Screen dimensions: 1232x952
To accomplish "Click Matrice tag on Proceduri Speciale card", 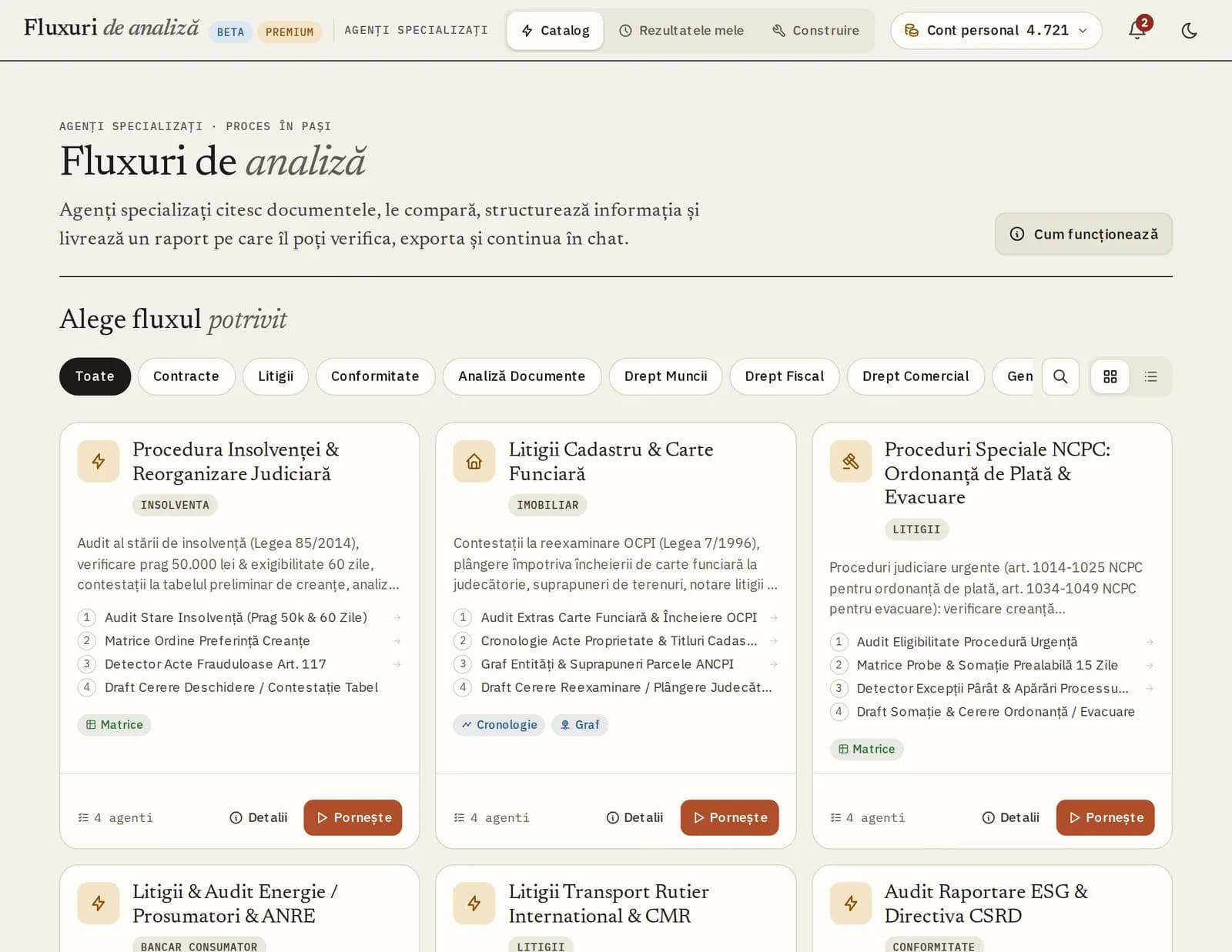I will tap(866, 749).
